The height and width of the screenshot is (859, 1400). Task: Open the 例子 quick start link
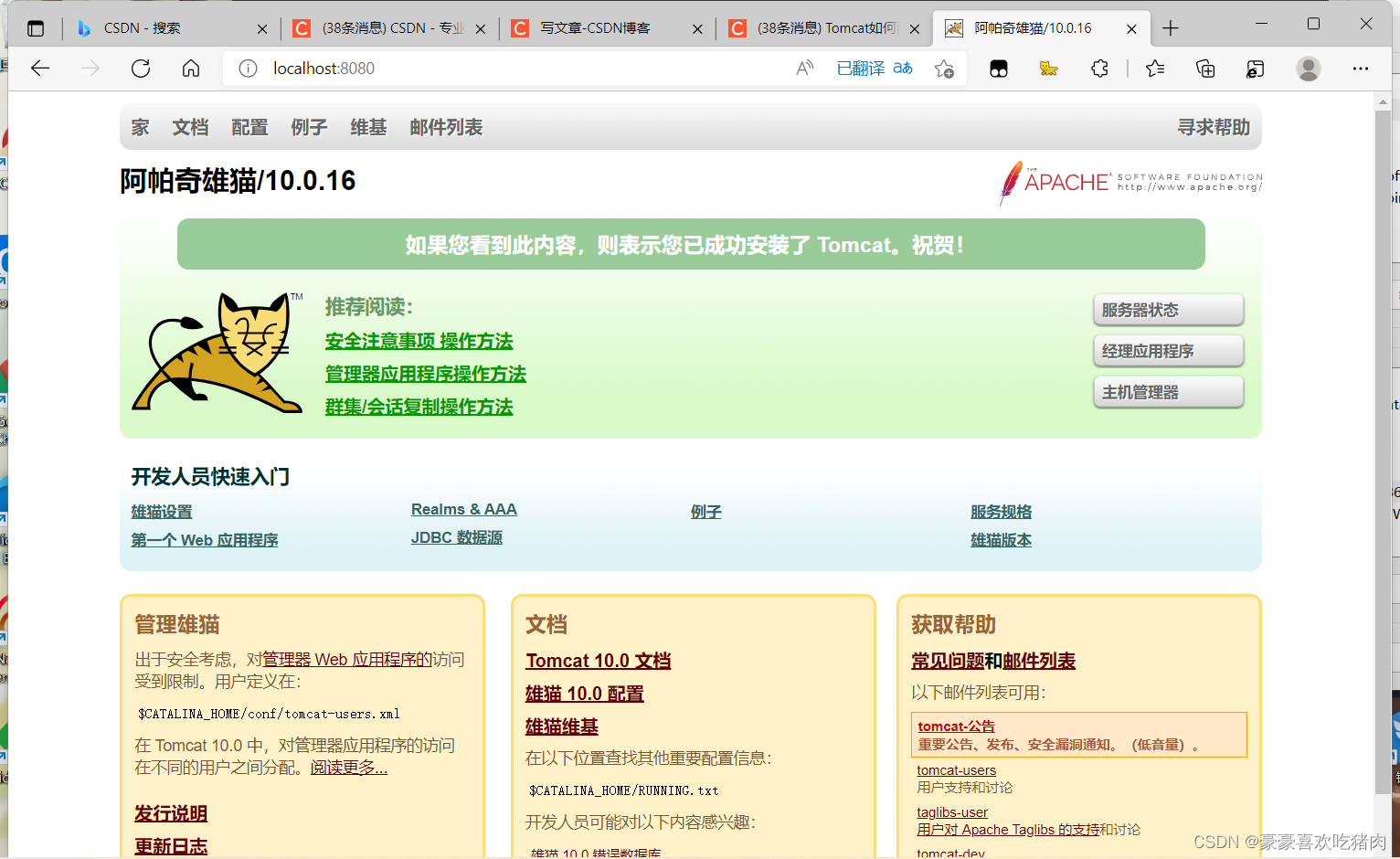pos(706,512)
